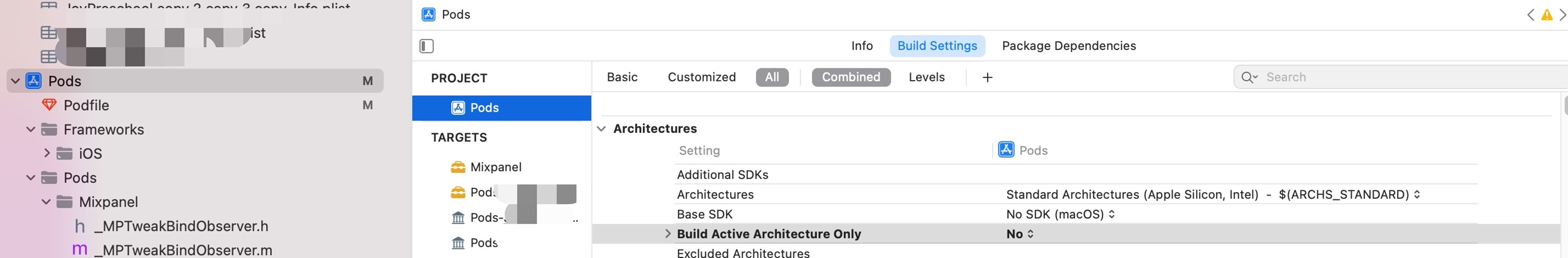Switch to Package Dependencies tab
The width and height of the screenshot is (1568, 258).
click(1069, 46)
